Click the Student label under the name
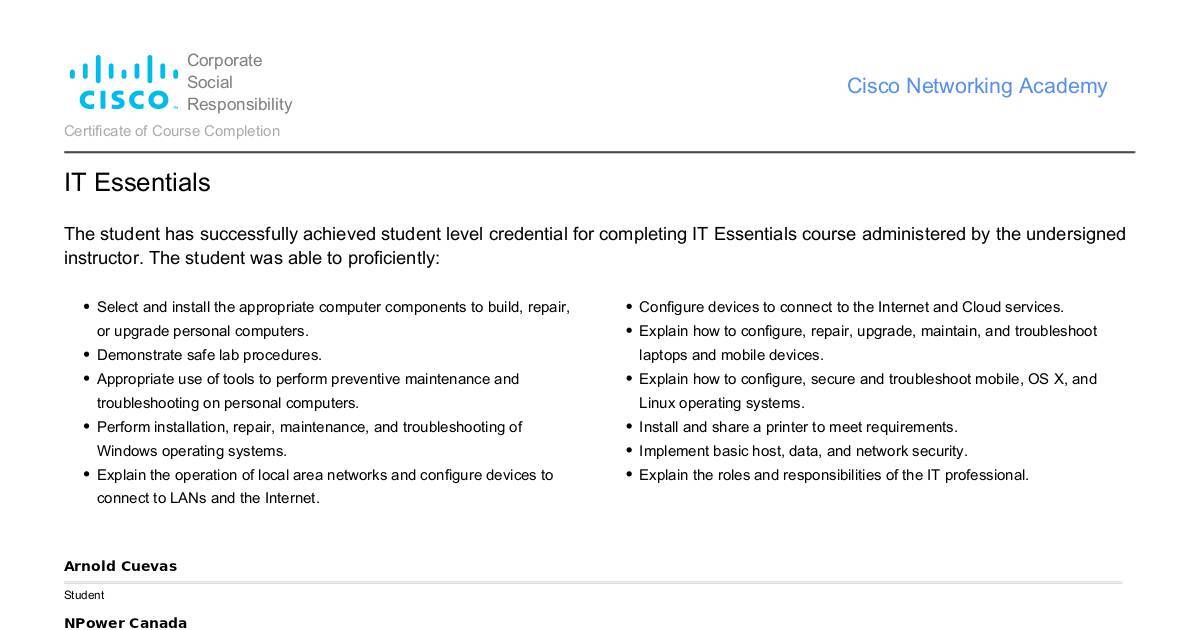 (84, 595)
